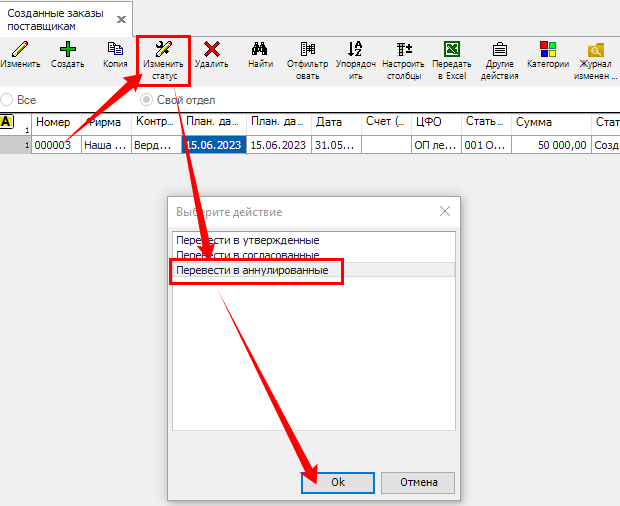
Task: Click the Упорядочить sort icon
Action: tap(355, 50)
